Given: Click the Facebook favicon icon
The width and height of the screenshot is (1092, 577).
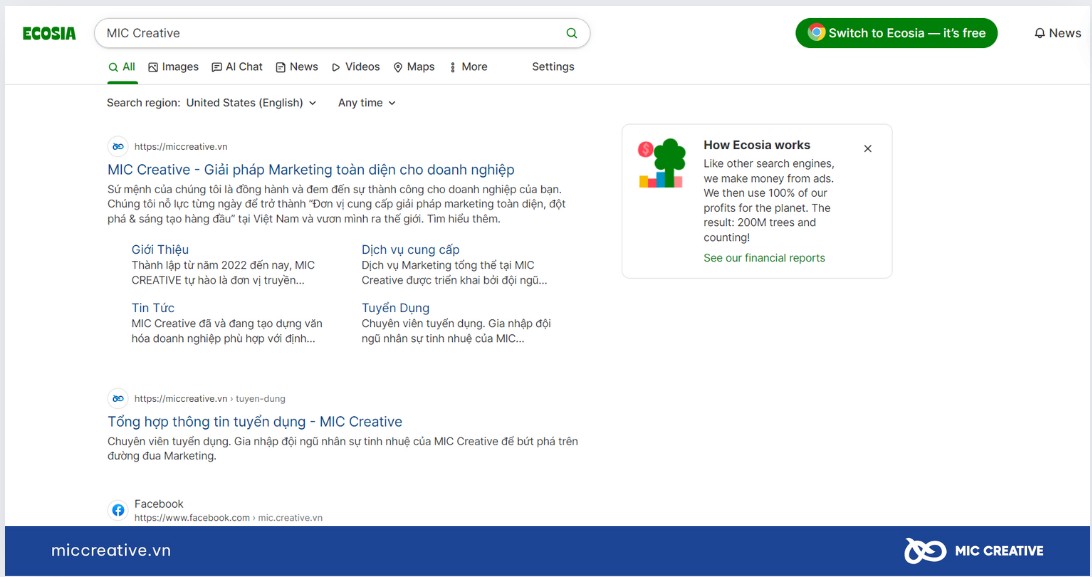Looking at the screenshot, I should click(x=118, y=510).
